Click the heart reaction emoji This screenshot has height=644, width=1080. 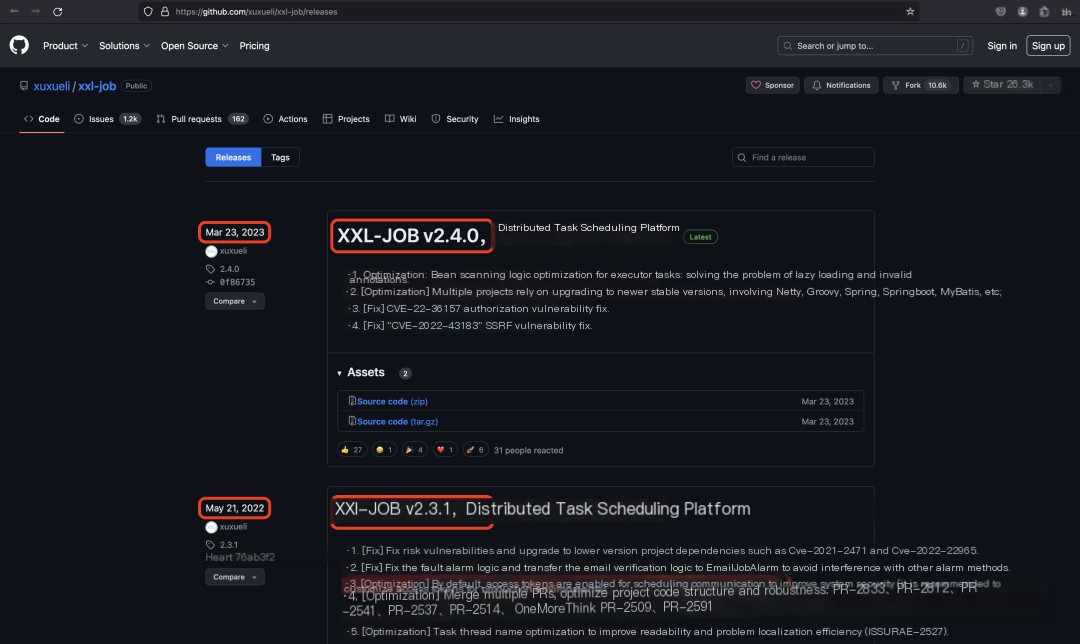pyautogui.click(x=441, y=450)
